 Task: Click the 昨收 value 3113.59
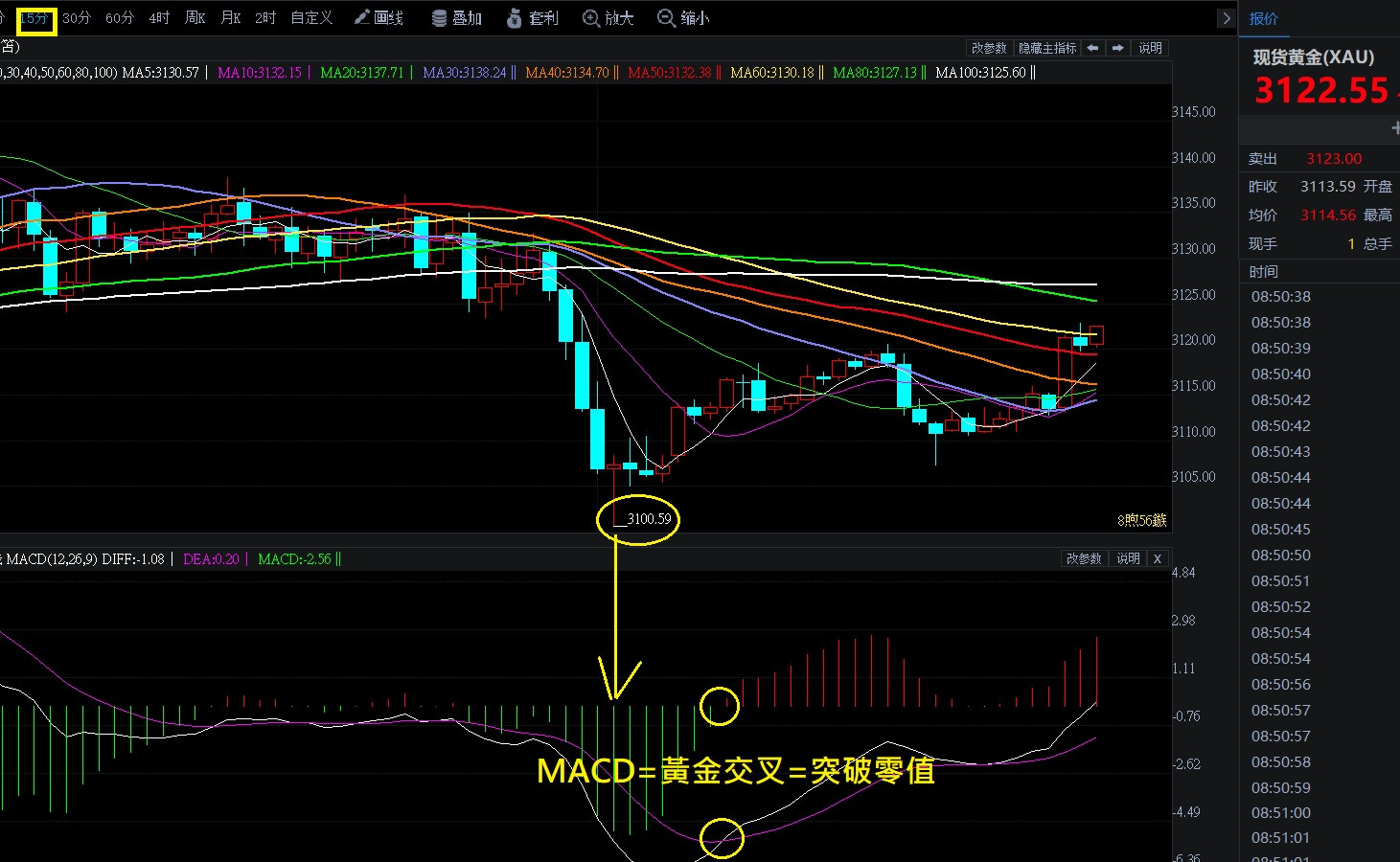(1328, 187)
